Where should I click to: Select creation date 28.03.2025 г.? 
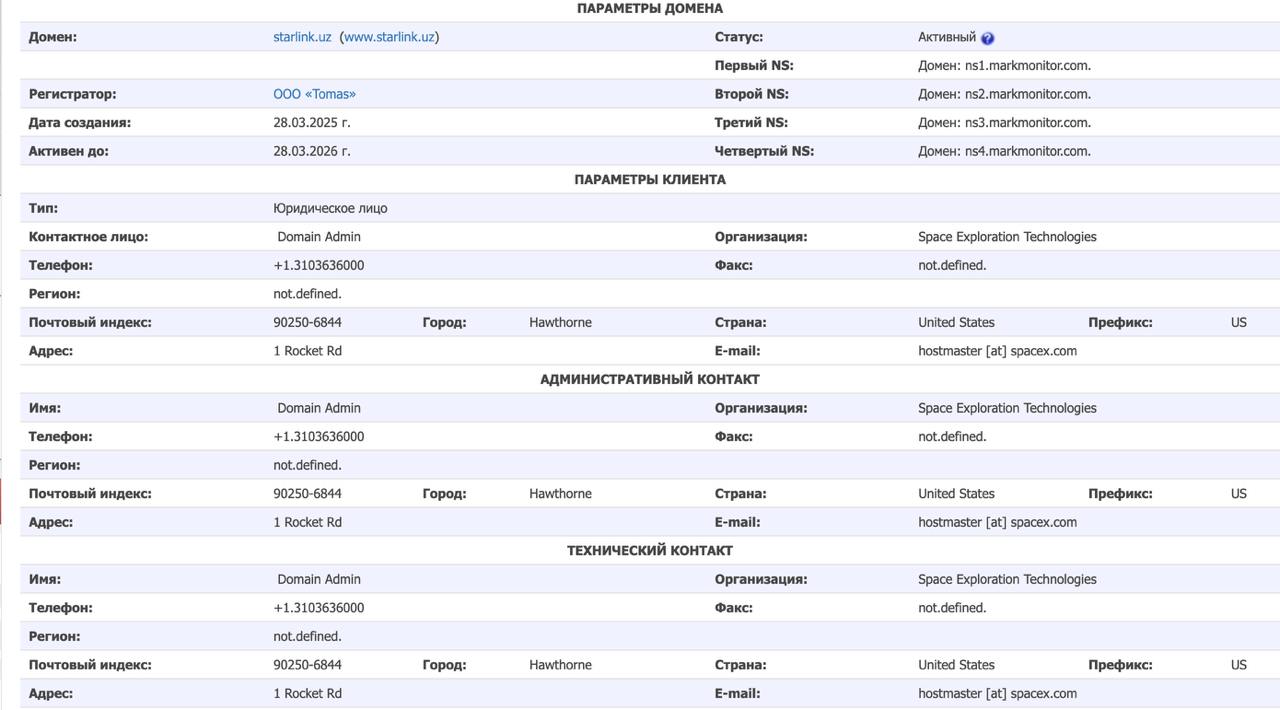(312, 123)
